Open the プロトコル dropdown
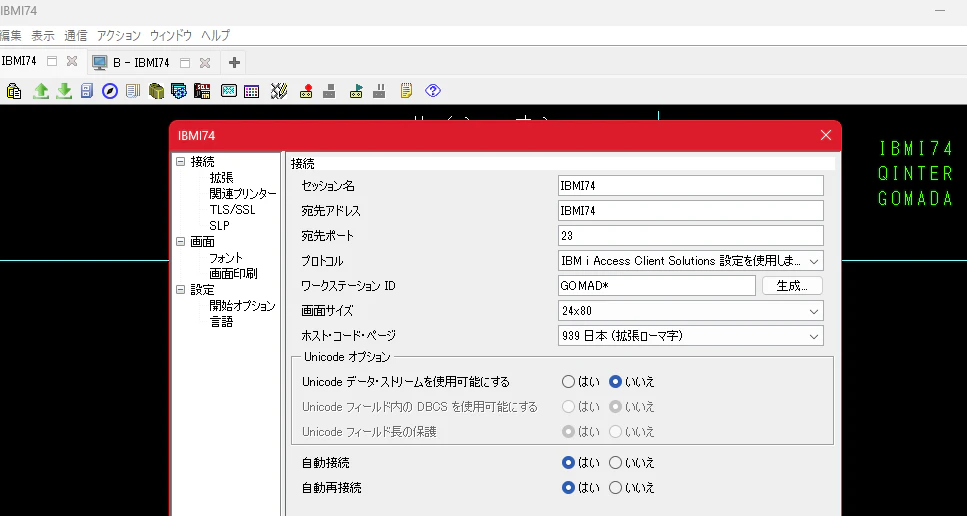 point(691,261)
